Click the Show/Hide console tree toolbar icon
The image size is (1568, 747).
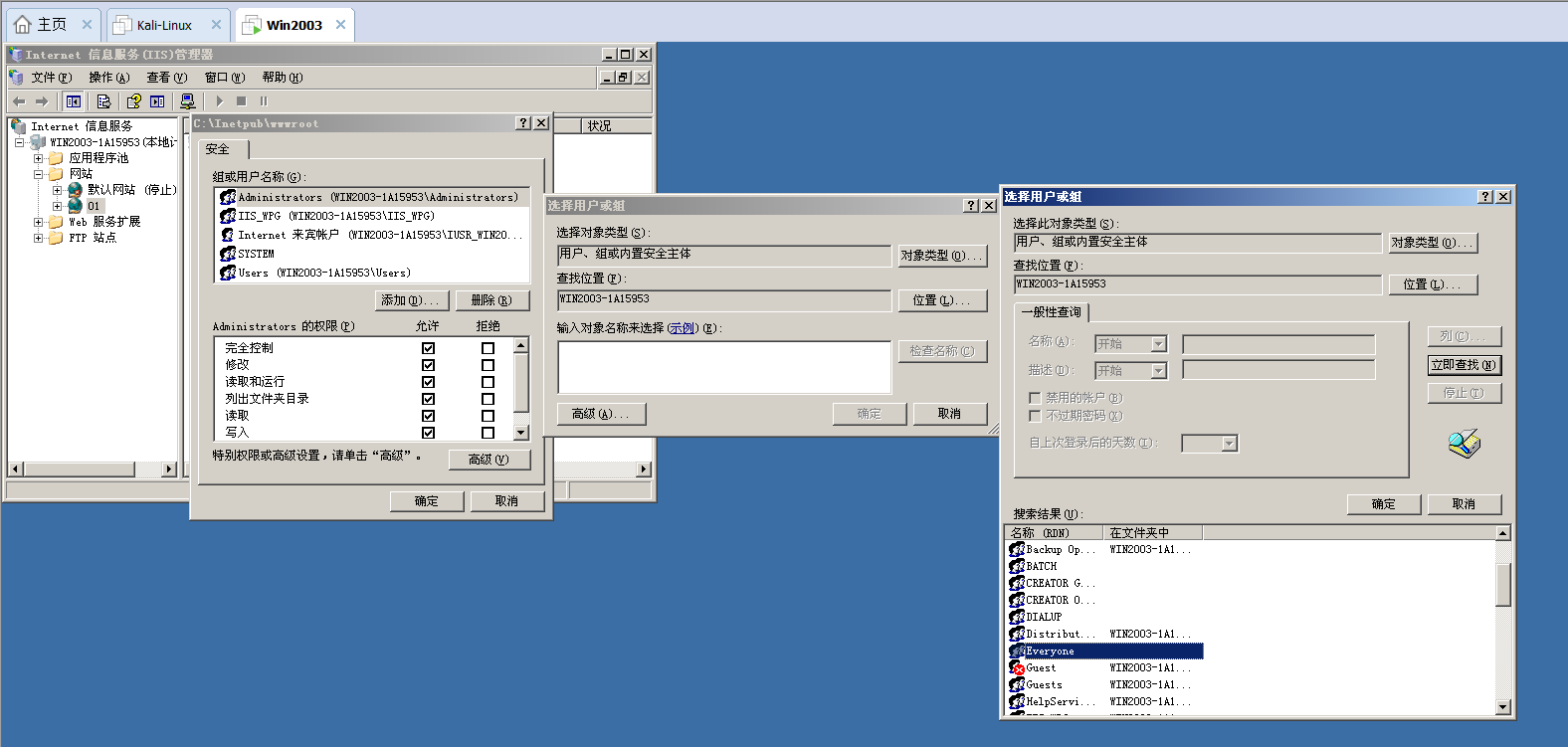pos(73,101)
